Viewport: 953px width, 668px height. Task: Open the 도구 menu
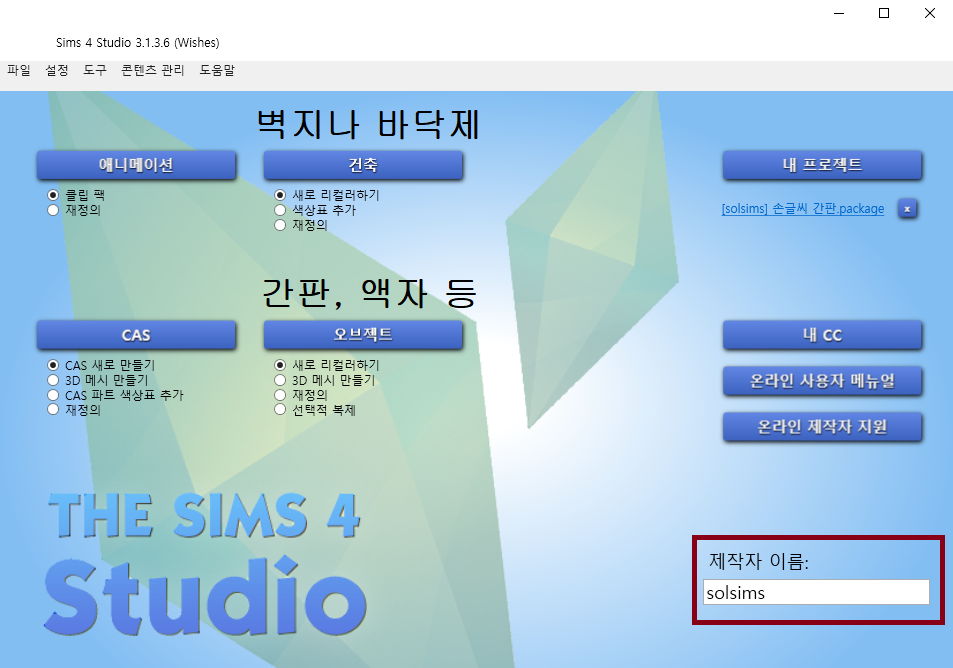point(95,71)
